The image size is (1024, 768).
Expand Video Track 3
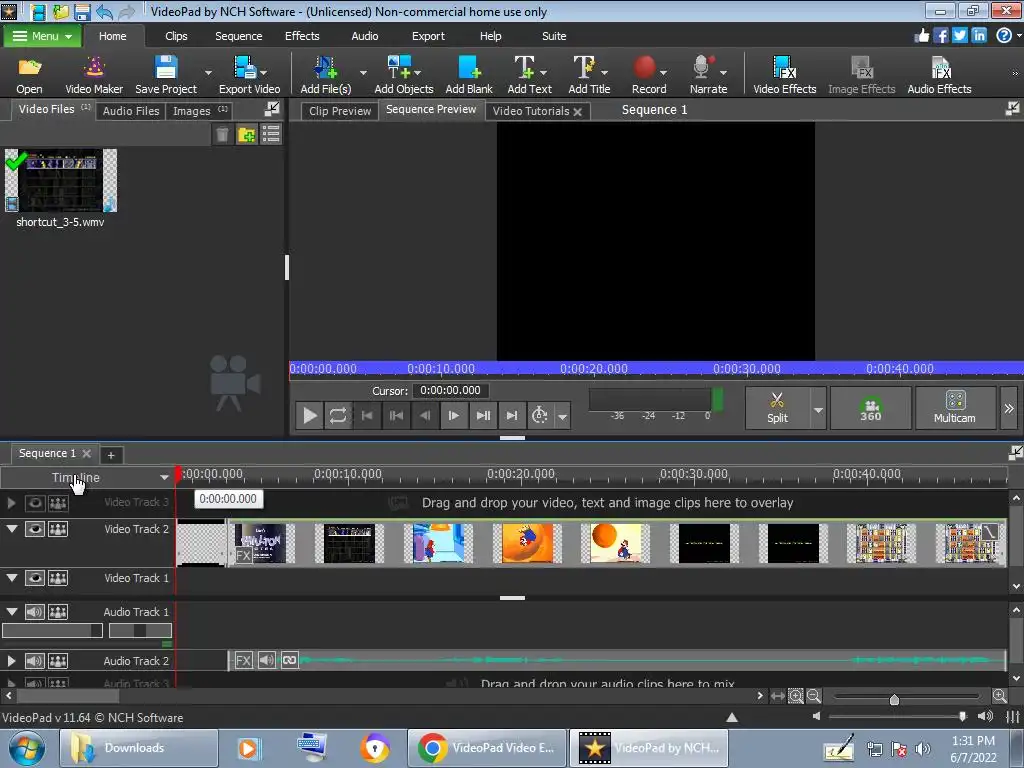click(11, 503)
